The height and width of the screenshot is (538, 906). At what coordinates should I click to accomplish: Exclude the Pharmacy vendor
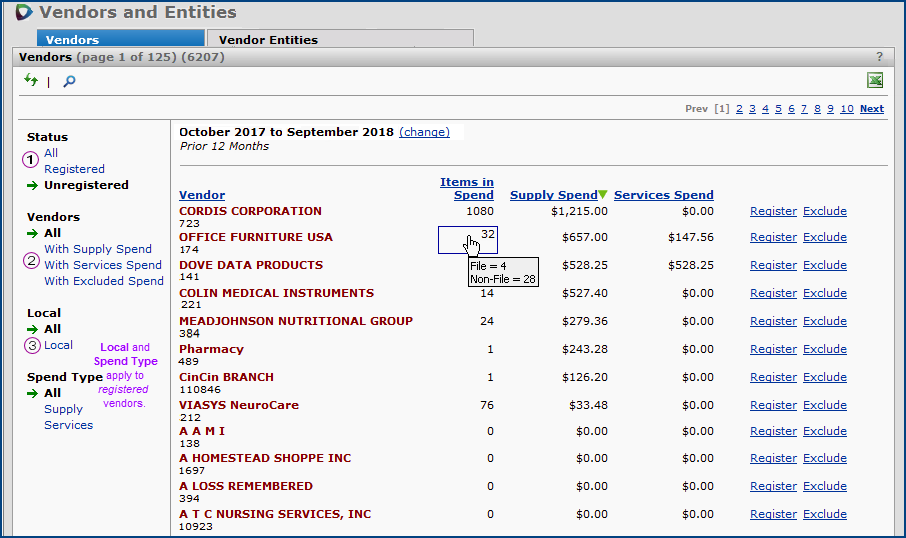[824, 349]
